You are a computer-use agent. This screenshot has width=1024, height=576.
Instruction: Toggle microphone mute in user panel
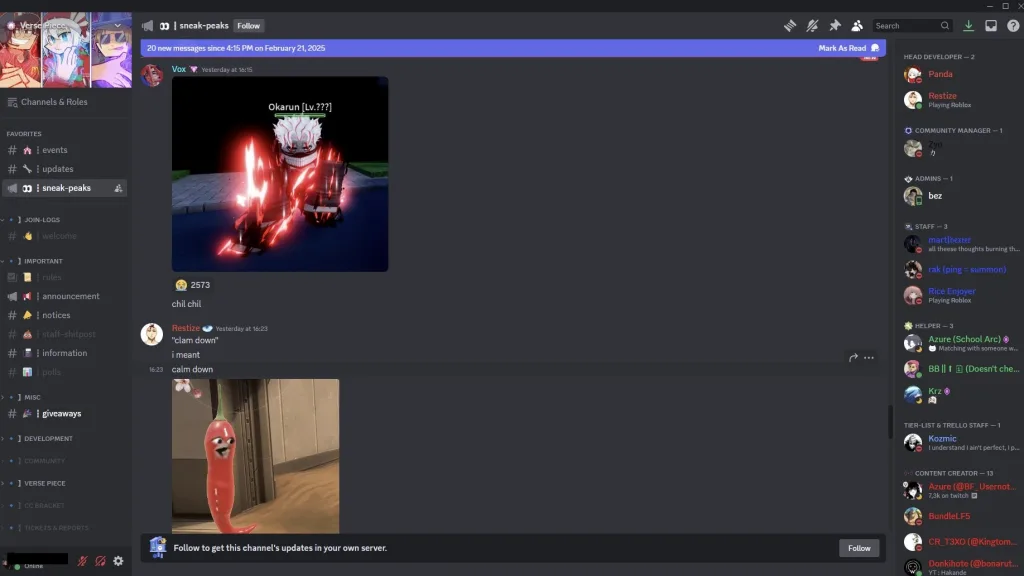(82, 561)
